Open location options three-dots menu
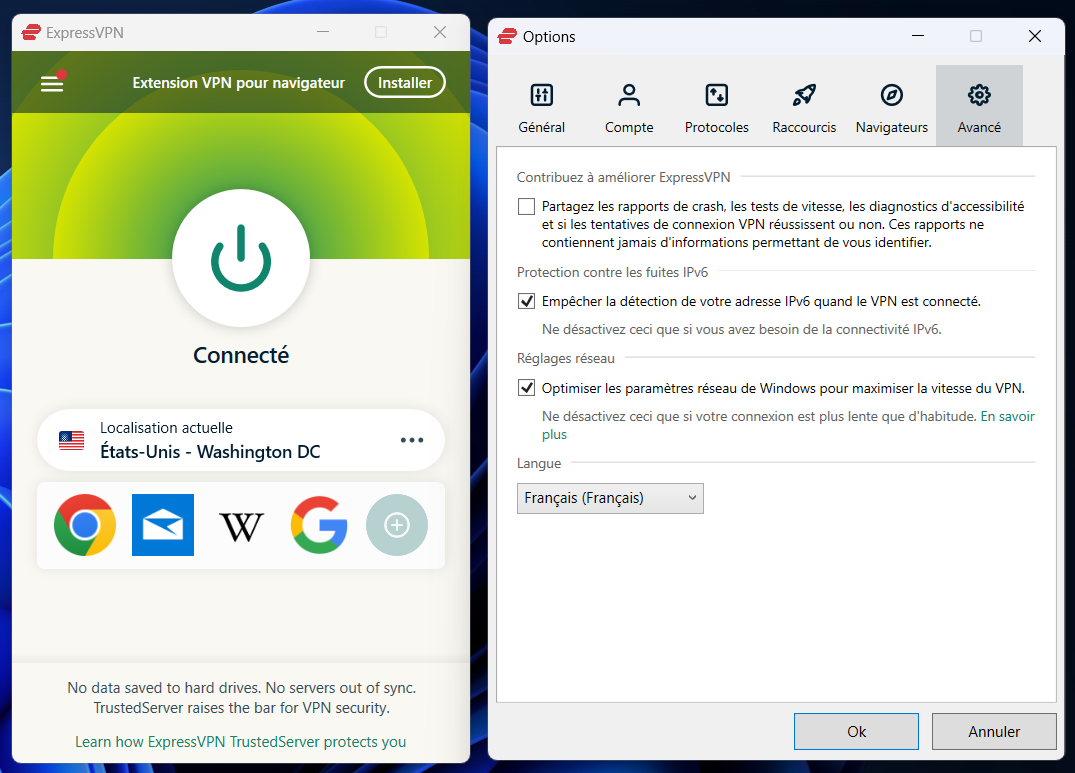This screenshot has width=1075, height=773. 412,440
